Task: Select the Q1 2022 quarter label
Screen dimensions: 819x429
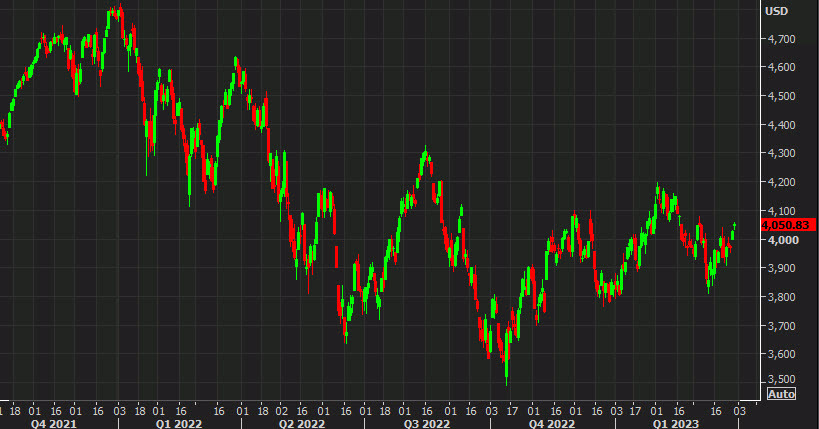Action: [179, 423]
